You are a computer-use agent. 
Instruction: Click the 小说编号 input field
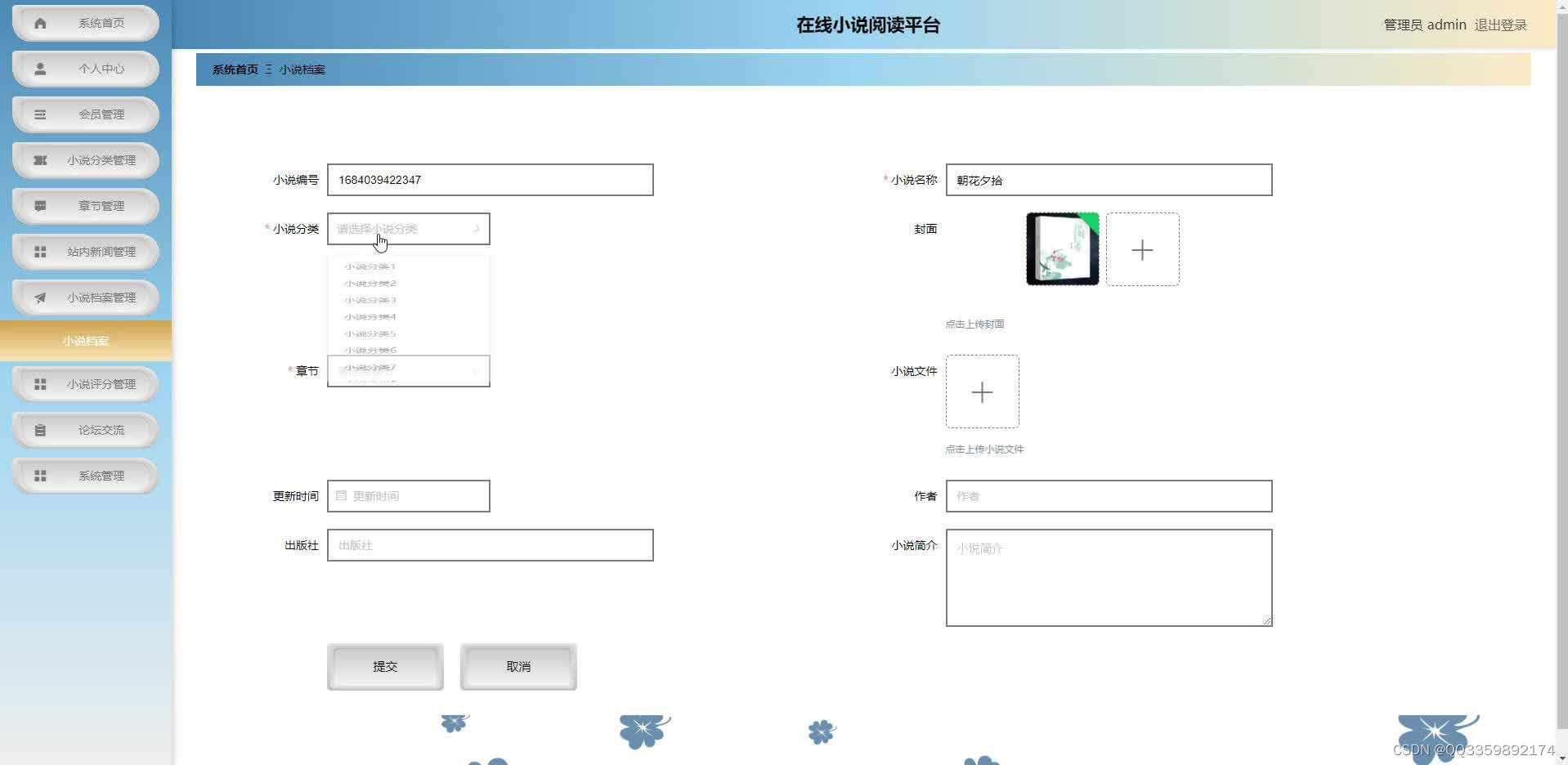pyautogui.click(x=490, y=180)
